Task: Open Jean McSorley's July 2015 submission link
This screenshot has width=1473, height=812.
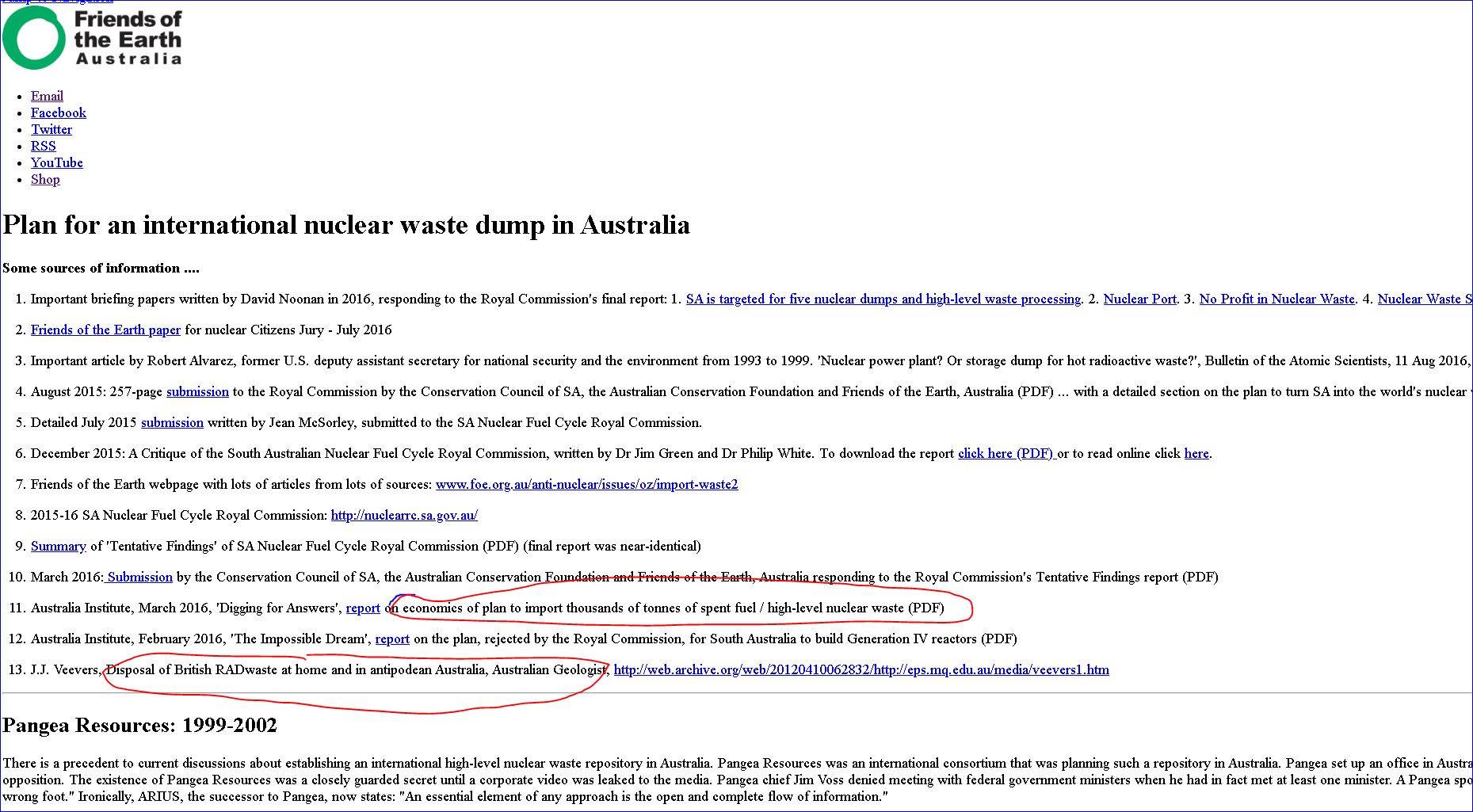Action: 172,422
